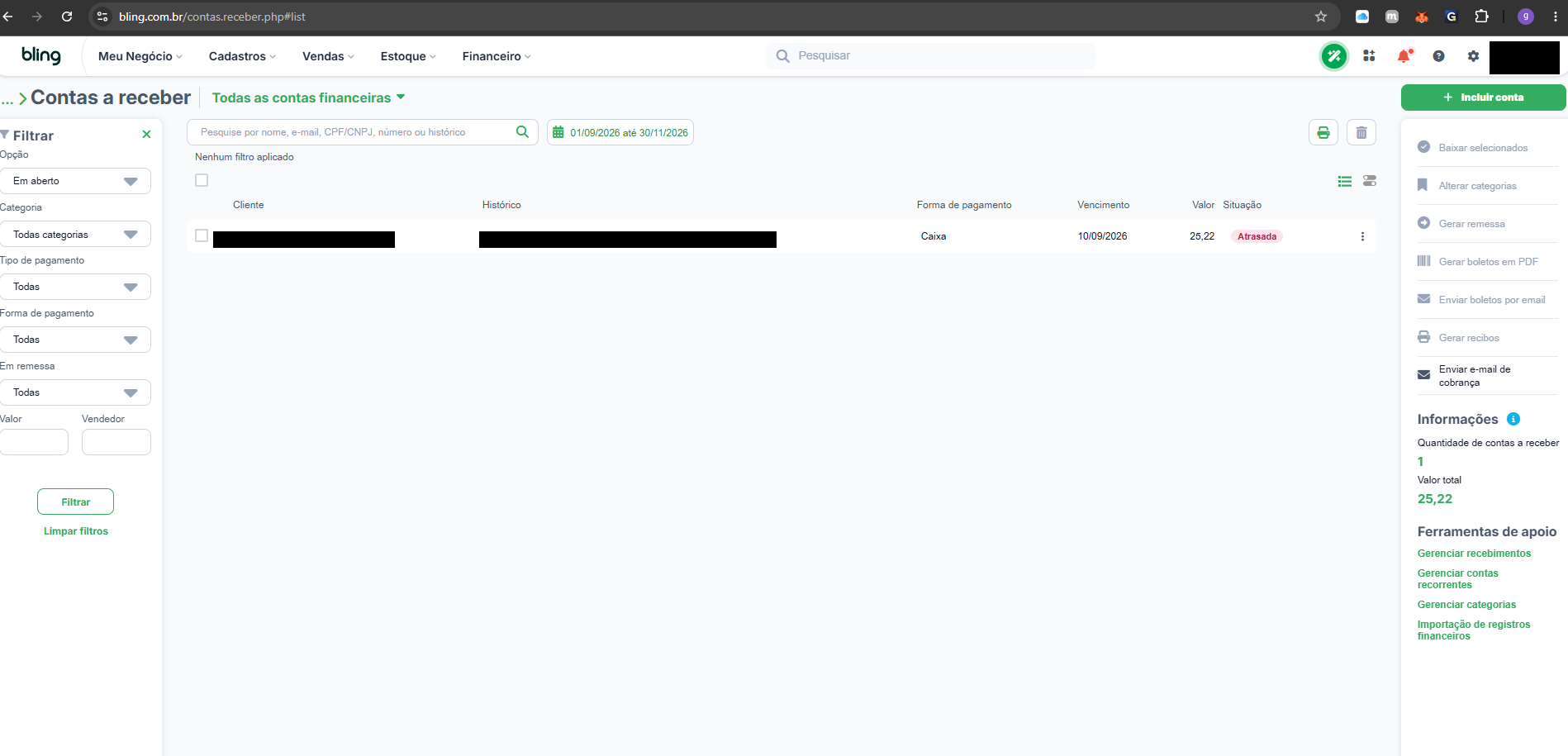Viewport: 1568px width, 756px height.
Task: Close the Filtrar panel with X
Action: coord(146,135)
